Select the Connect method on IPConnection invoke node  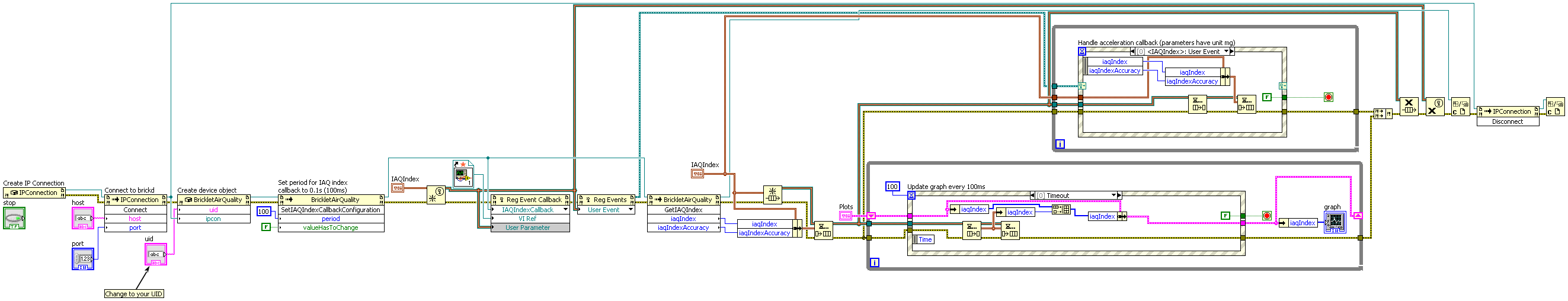(135, 210)
